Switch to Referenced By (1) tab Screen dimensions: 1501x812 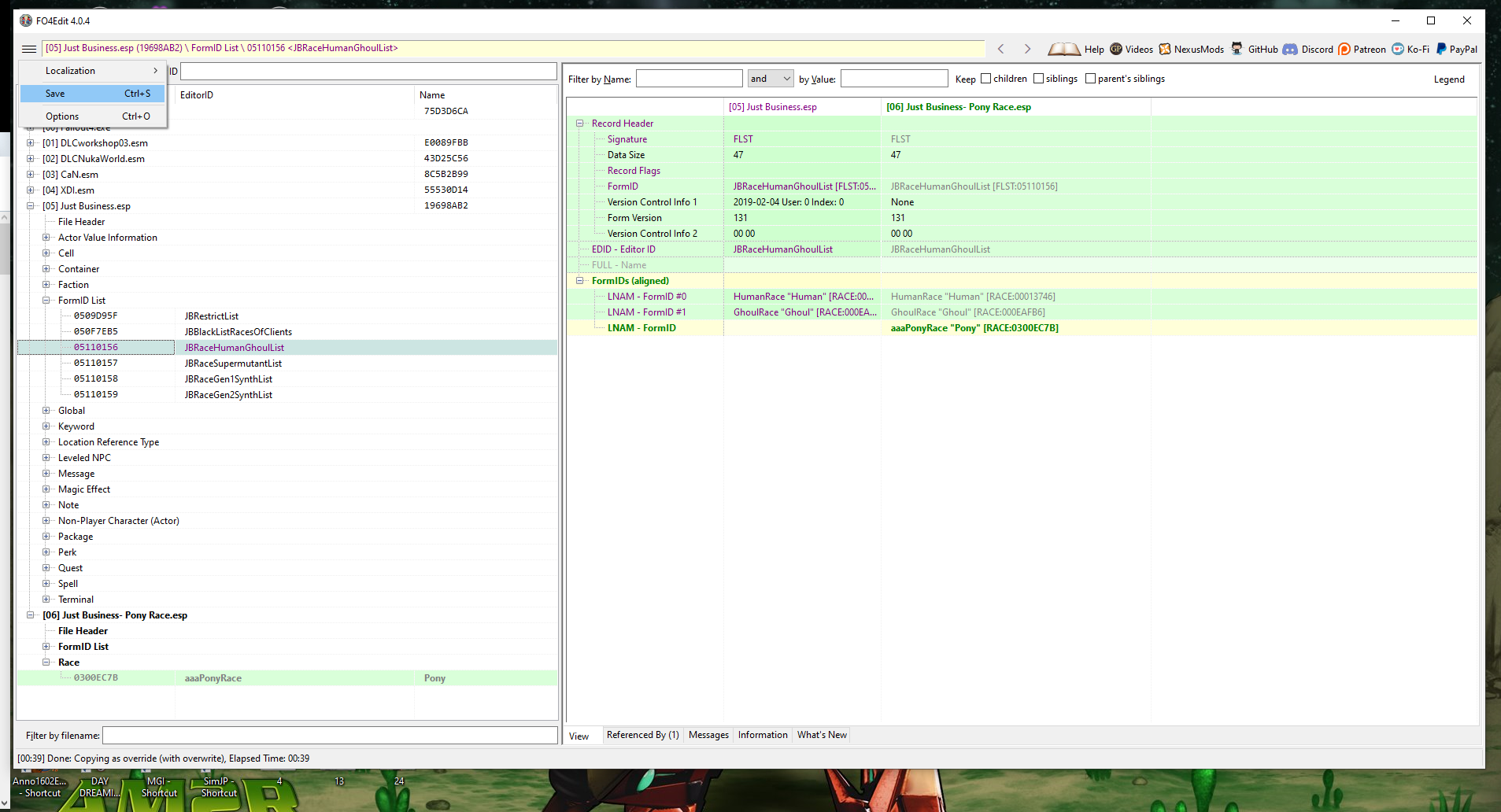642,735
